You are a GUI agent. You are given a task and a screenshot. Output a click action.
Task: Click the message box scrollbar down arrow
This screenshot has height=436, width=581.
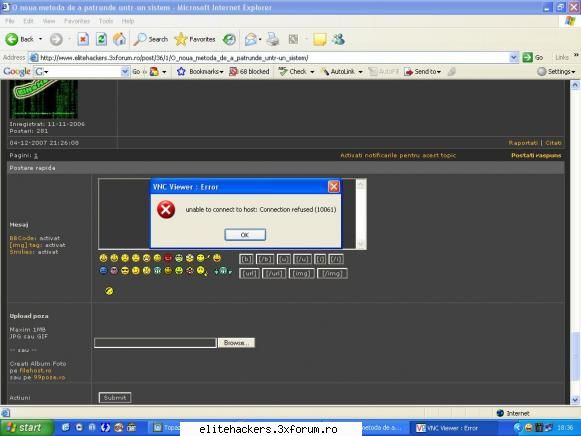tap(361, 244)
